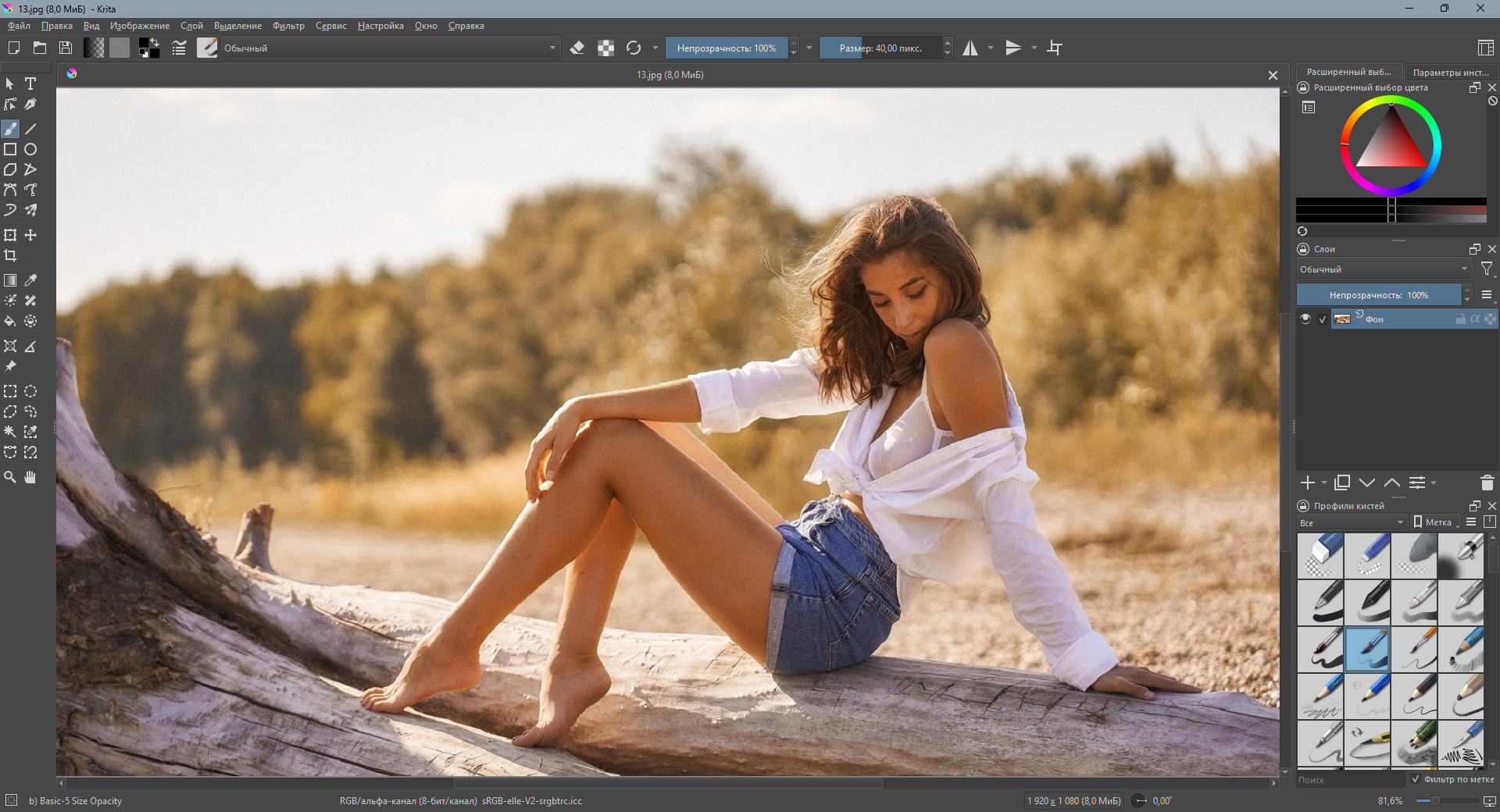This screenshot has height=812, width=1500.
Task: Switch to the Параметры инст... tab
Action: tap(1451, 72)
